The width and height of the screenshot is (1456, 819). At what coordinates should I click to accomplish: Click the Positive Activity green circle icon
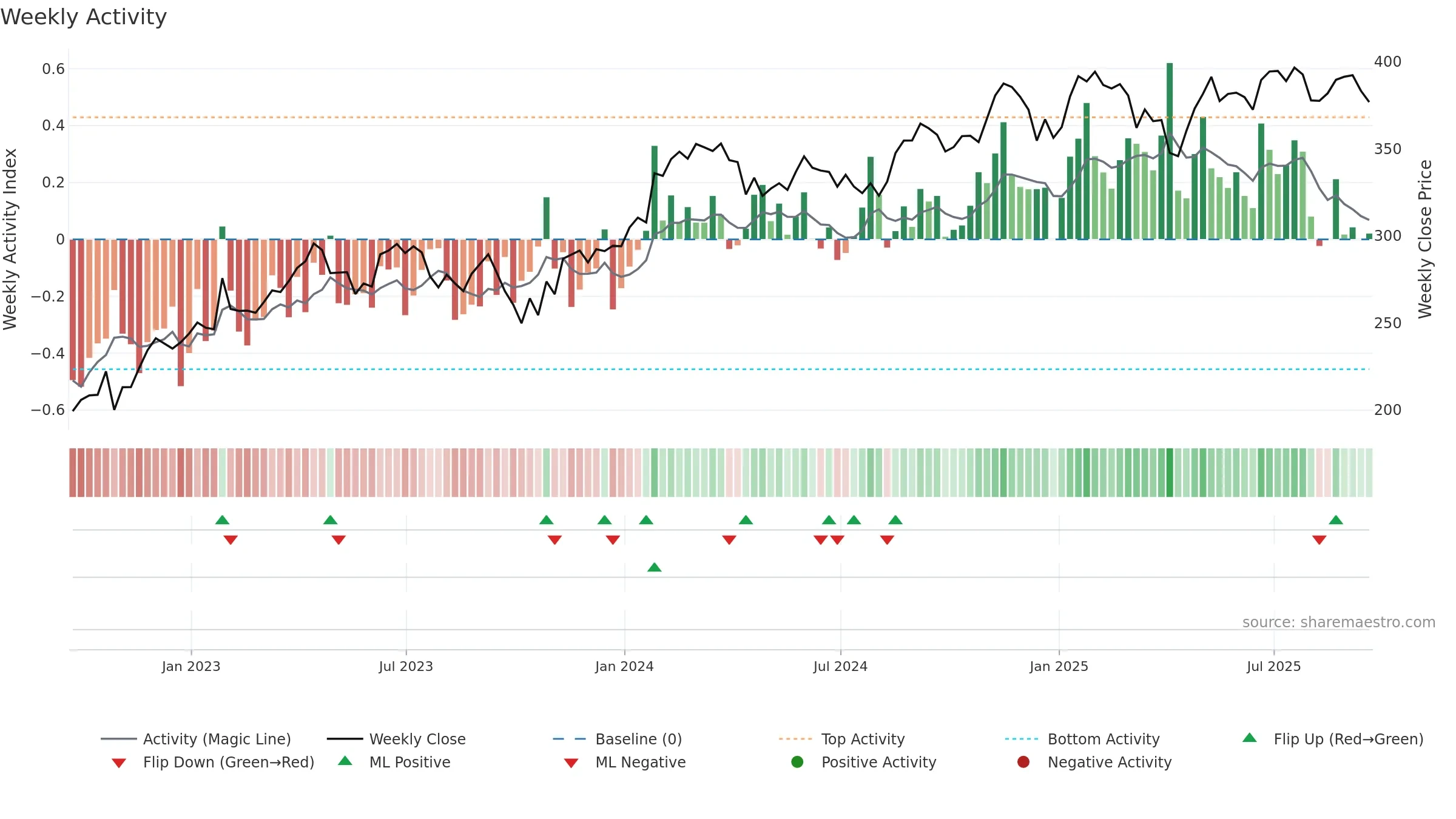pyautogui.click(x=797, y=762)
